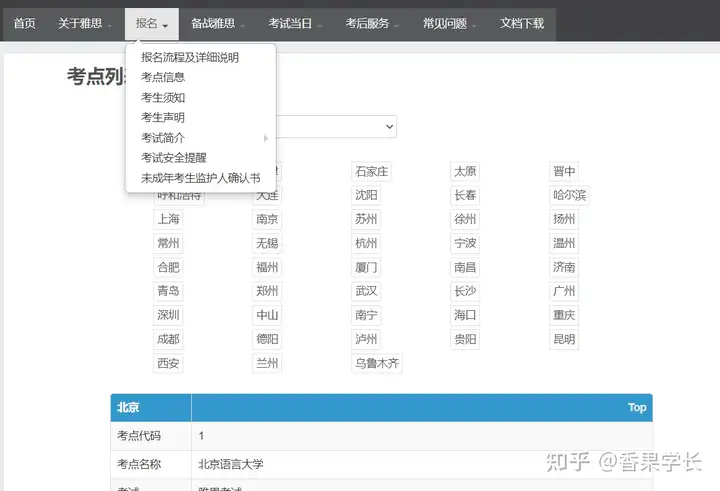Click the 武汉 city link
The height and width of the screenshot is (491, 720).
pos(366,291)
